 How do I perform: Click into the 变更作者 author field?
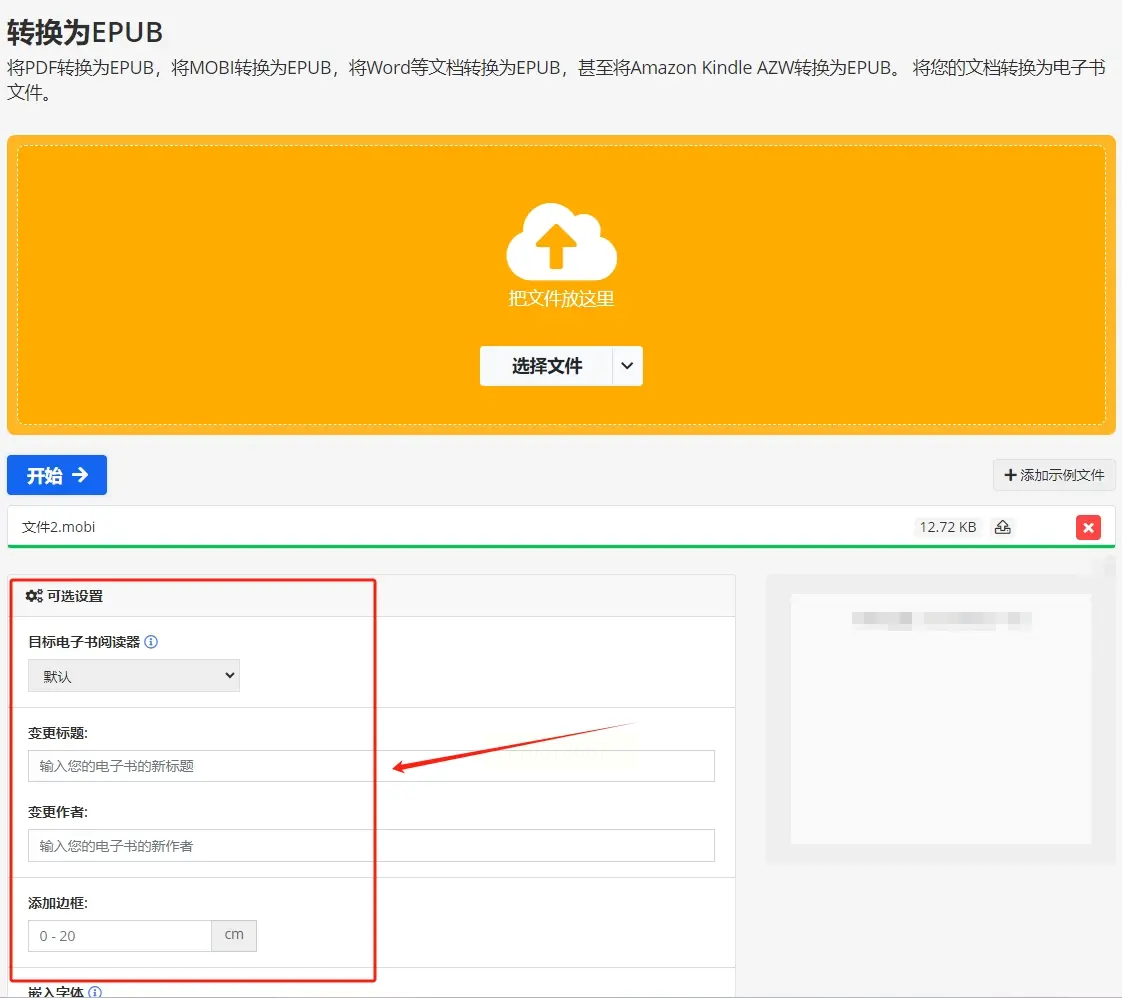[x=371, y=845]
